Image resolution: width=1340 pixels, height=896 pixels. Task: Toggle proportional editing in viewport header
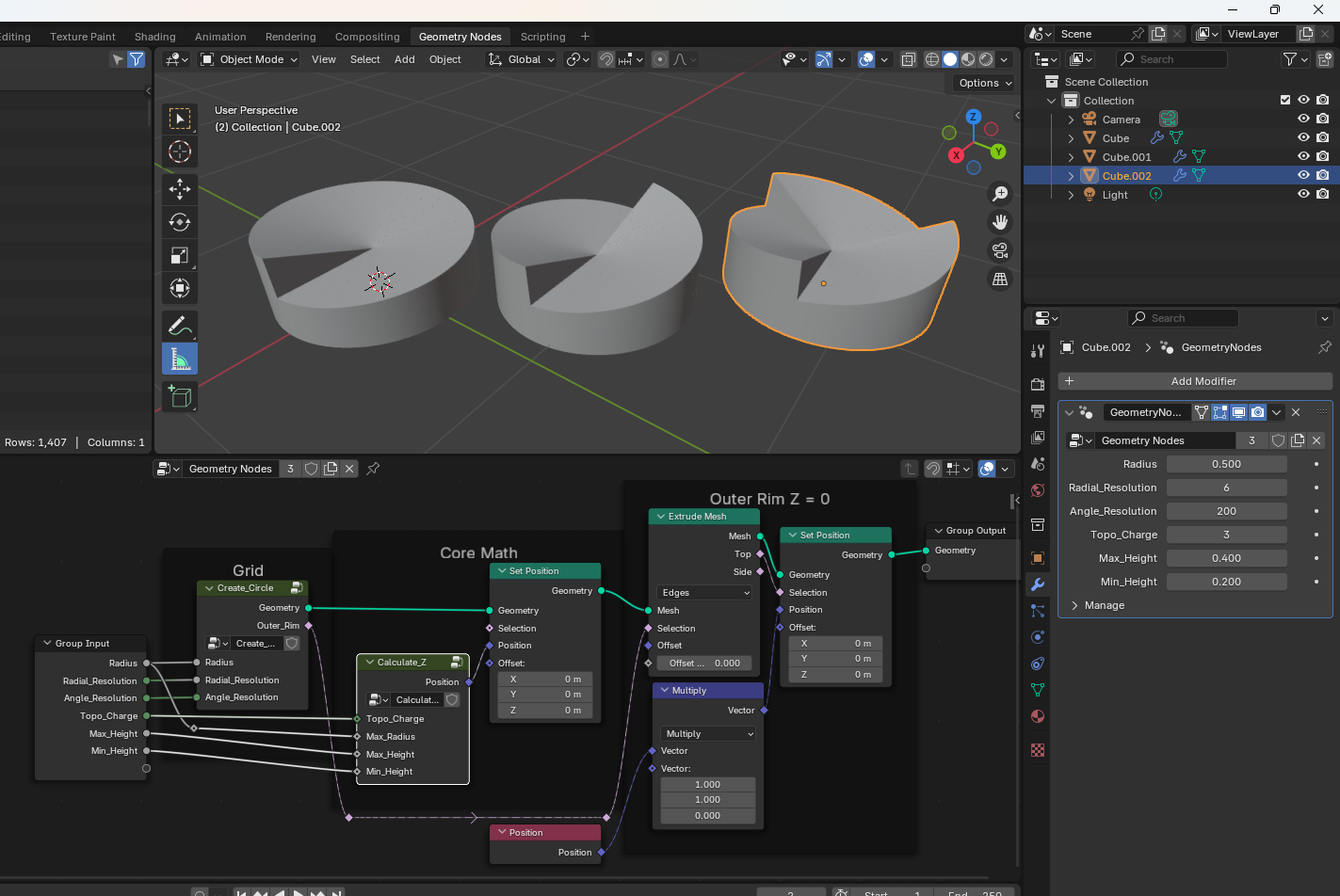click(660, 59)
